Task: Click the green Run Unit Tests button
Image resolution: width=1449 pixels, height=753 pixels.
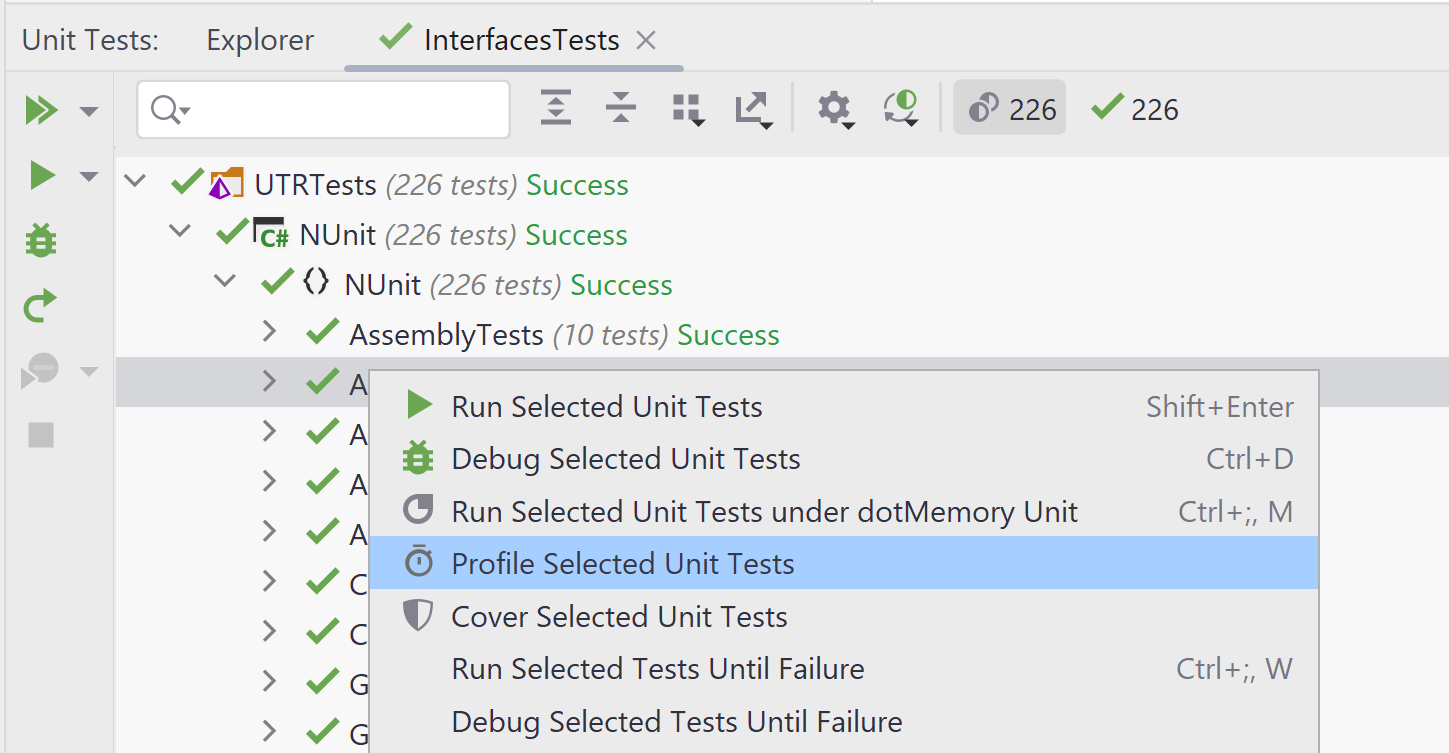Action: [42, 176]
